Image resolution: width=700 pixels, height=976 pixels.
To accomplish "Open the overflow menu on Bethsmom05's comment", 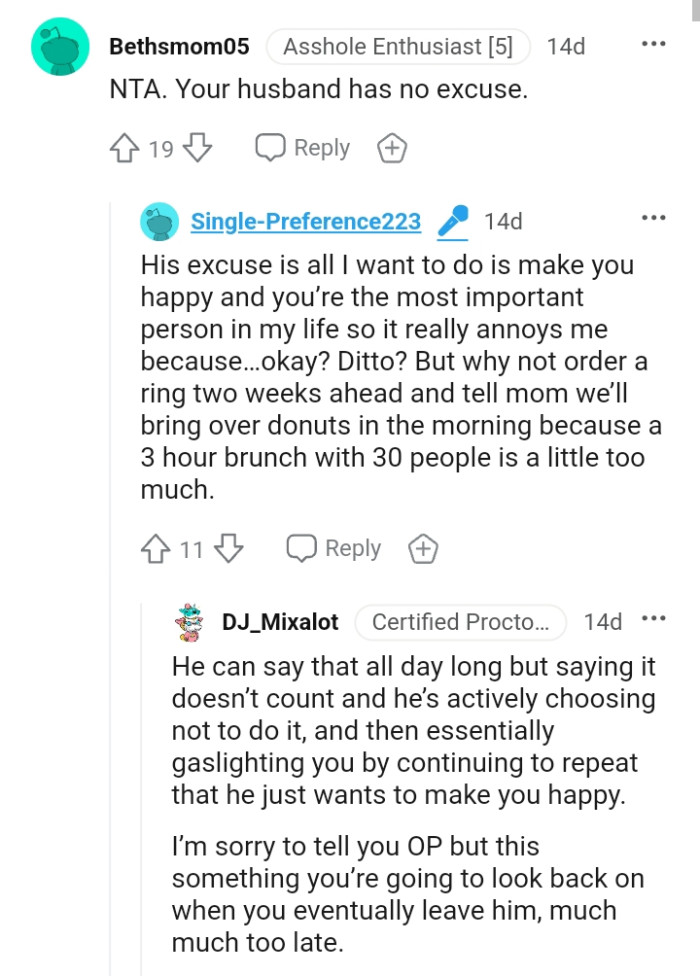I will [x=653, y=42].
